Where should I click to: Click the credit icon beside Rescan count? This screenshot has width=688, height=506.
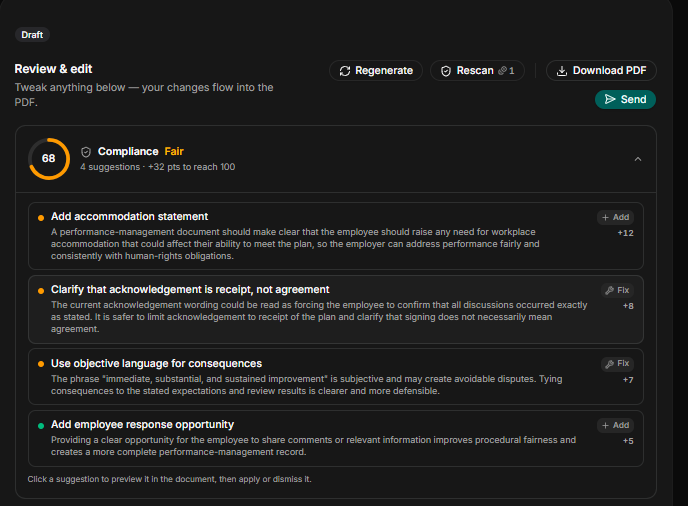coord(502,71)
